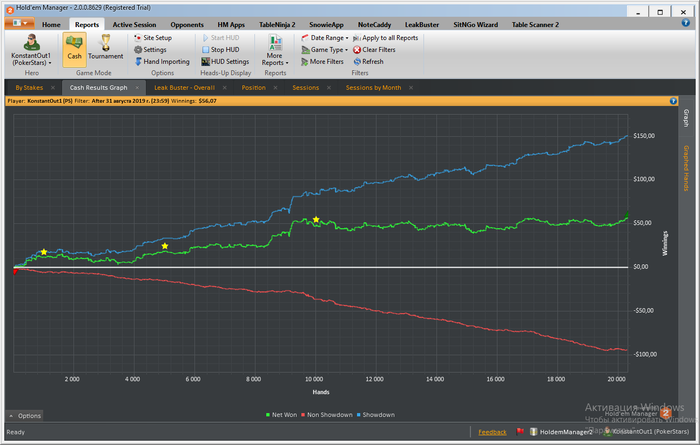Open the TableNinja 2 tab
Screen dimensions: 700x445
coord(277,25)
